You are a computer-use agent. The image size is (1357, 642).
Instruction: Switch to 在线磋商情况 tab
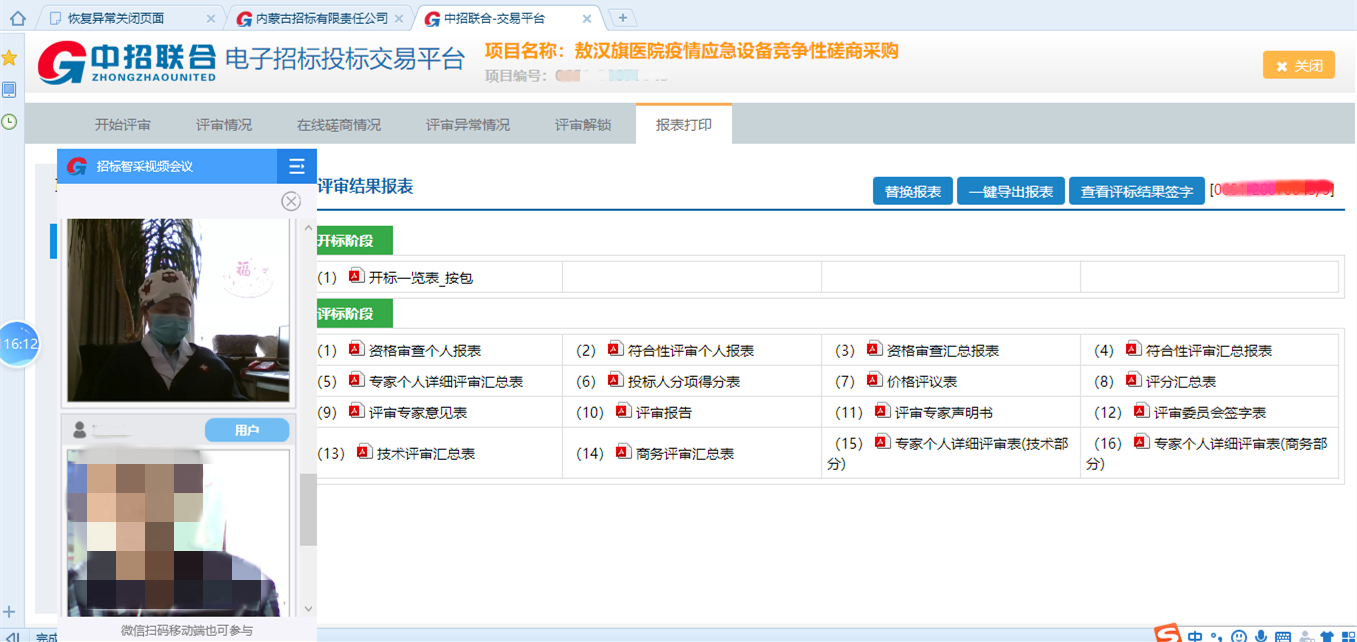coord(339,125)
